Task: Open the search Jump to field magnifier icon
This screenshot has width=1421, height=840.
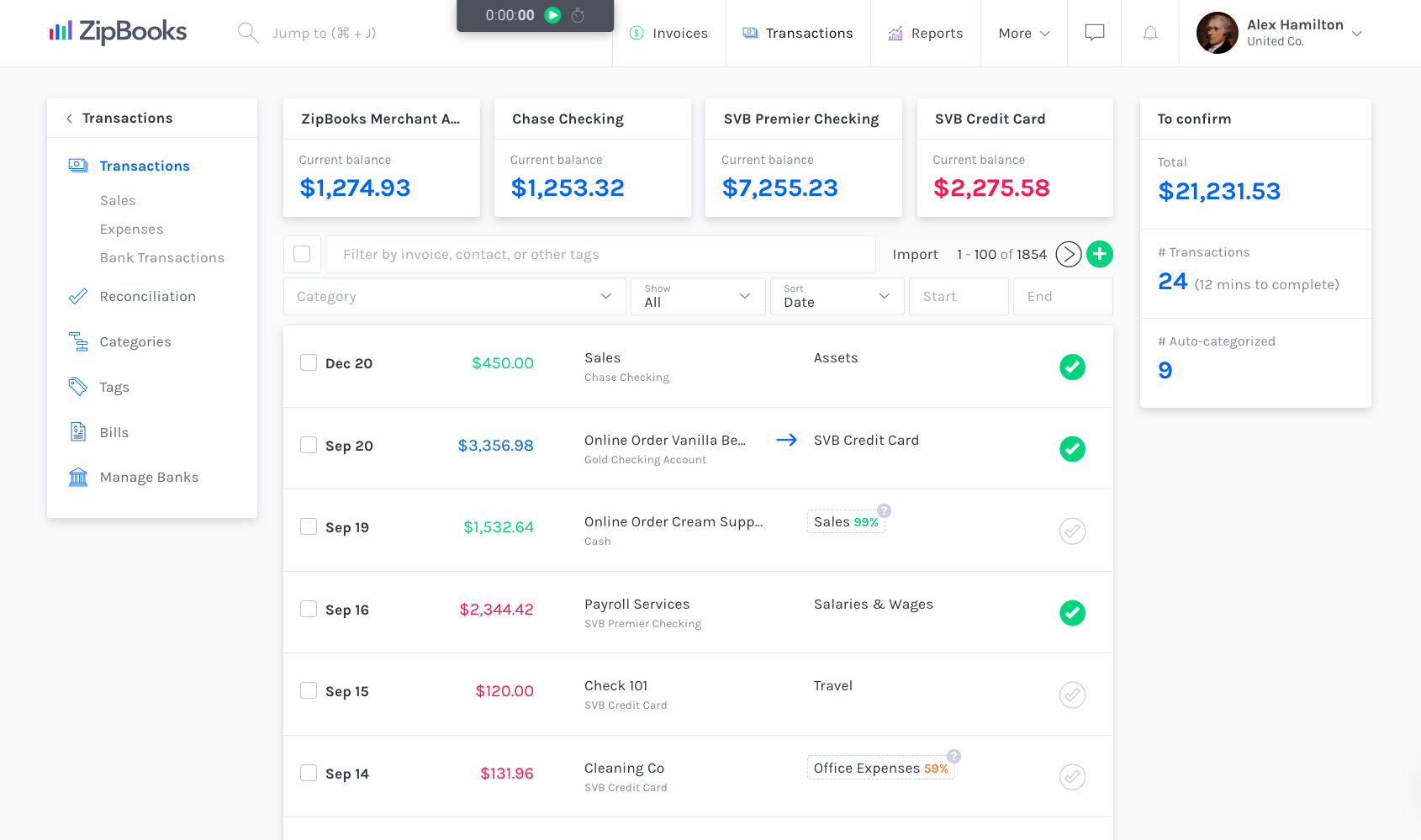Action: pyautogui.click(x=248, y=32)
